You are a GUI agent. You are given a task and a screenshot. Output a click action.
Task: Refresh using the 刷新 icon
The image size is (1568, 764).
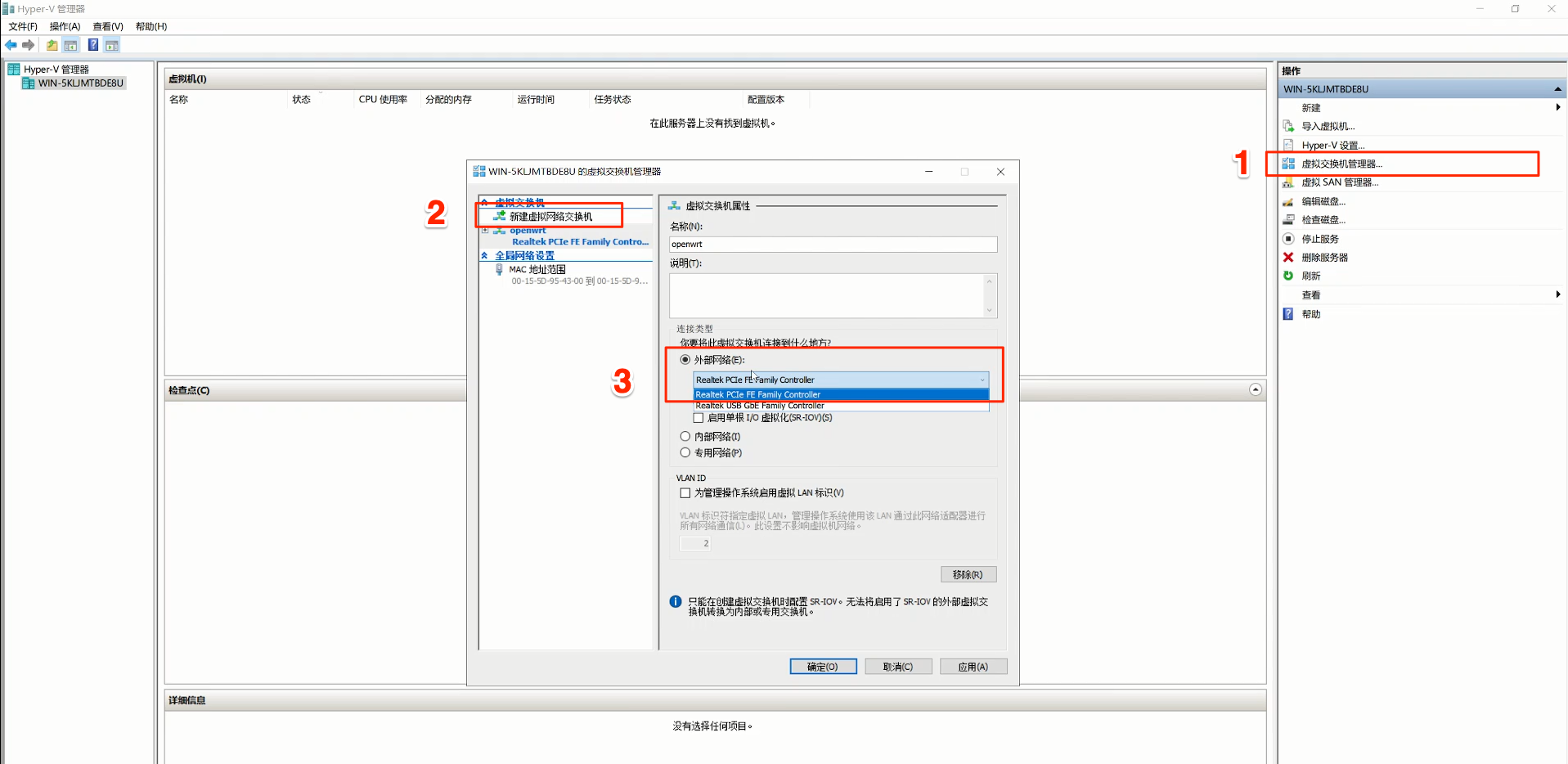[x=1287, y=276]
